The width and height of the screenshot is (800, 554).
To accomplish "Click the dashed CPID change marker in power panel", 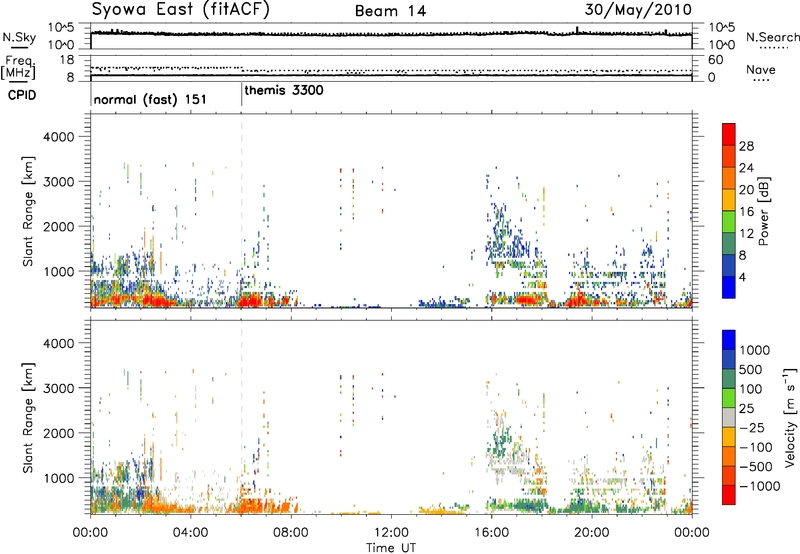I will click(x=241, y=211).
